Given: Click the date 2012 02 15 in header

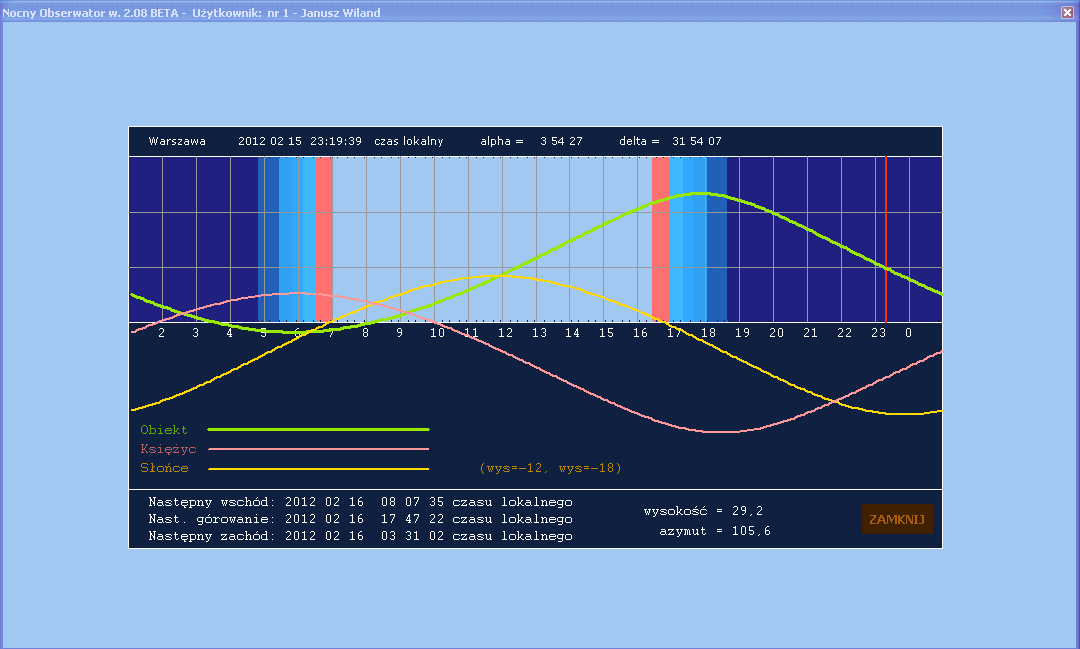Looking at the screenshot, I should pyautogui.click(x=270, y=141).
